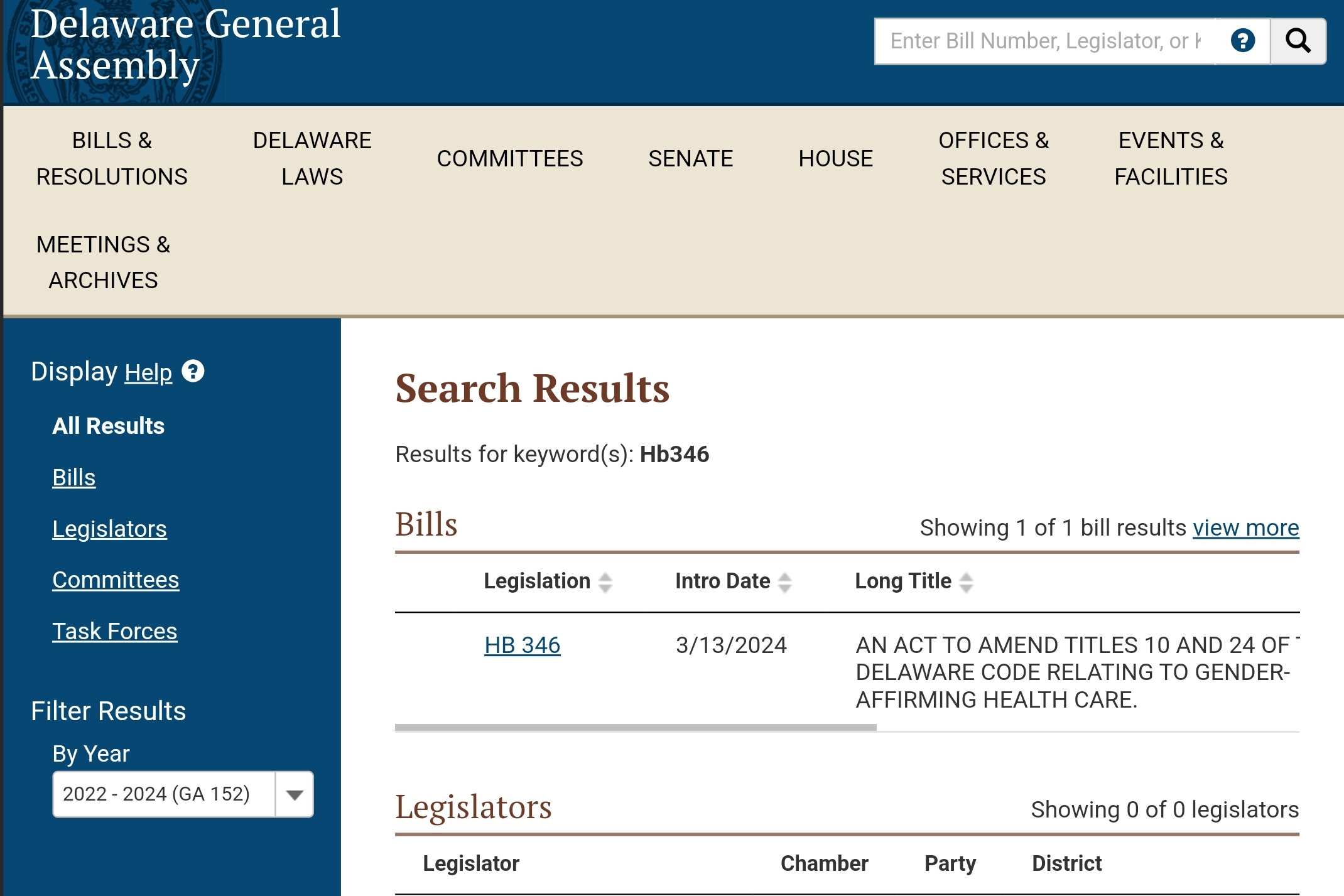Show All Results in sidebar
Viewport: 1344px width, 896px height.
point(108,426)
